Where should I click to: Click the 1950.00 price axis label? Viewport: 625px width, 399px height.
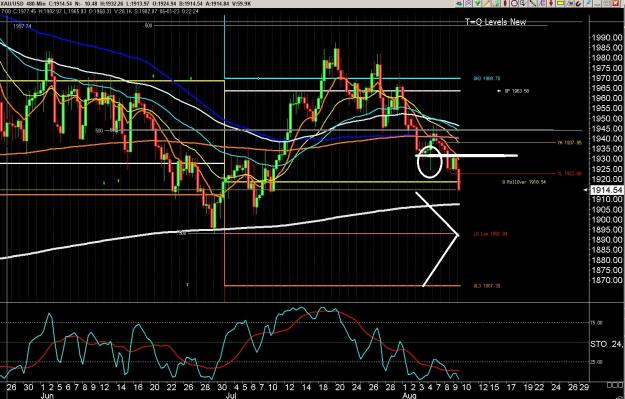(607, 119)
